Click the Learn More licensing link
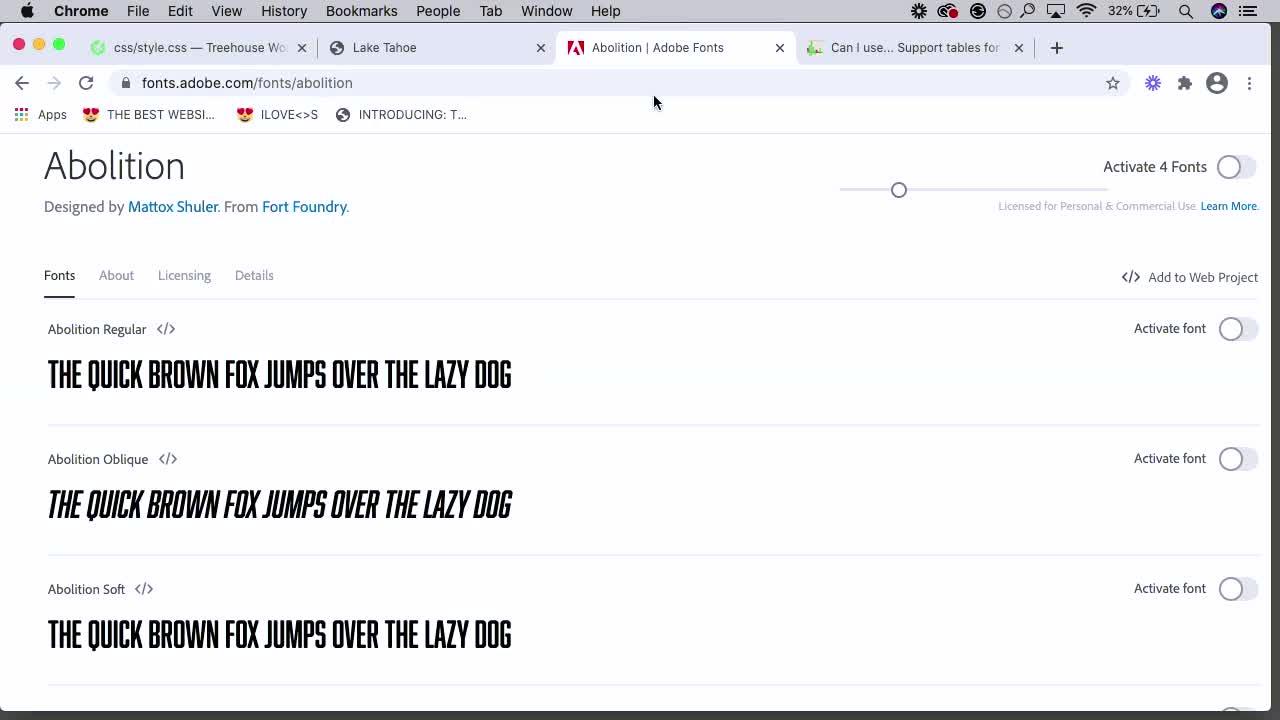The height and width of the screenshot is (720, 1280). (x=1228, y=206)
